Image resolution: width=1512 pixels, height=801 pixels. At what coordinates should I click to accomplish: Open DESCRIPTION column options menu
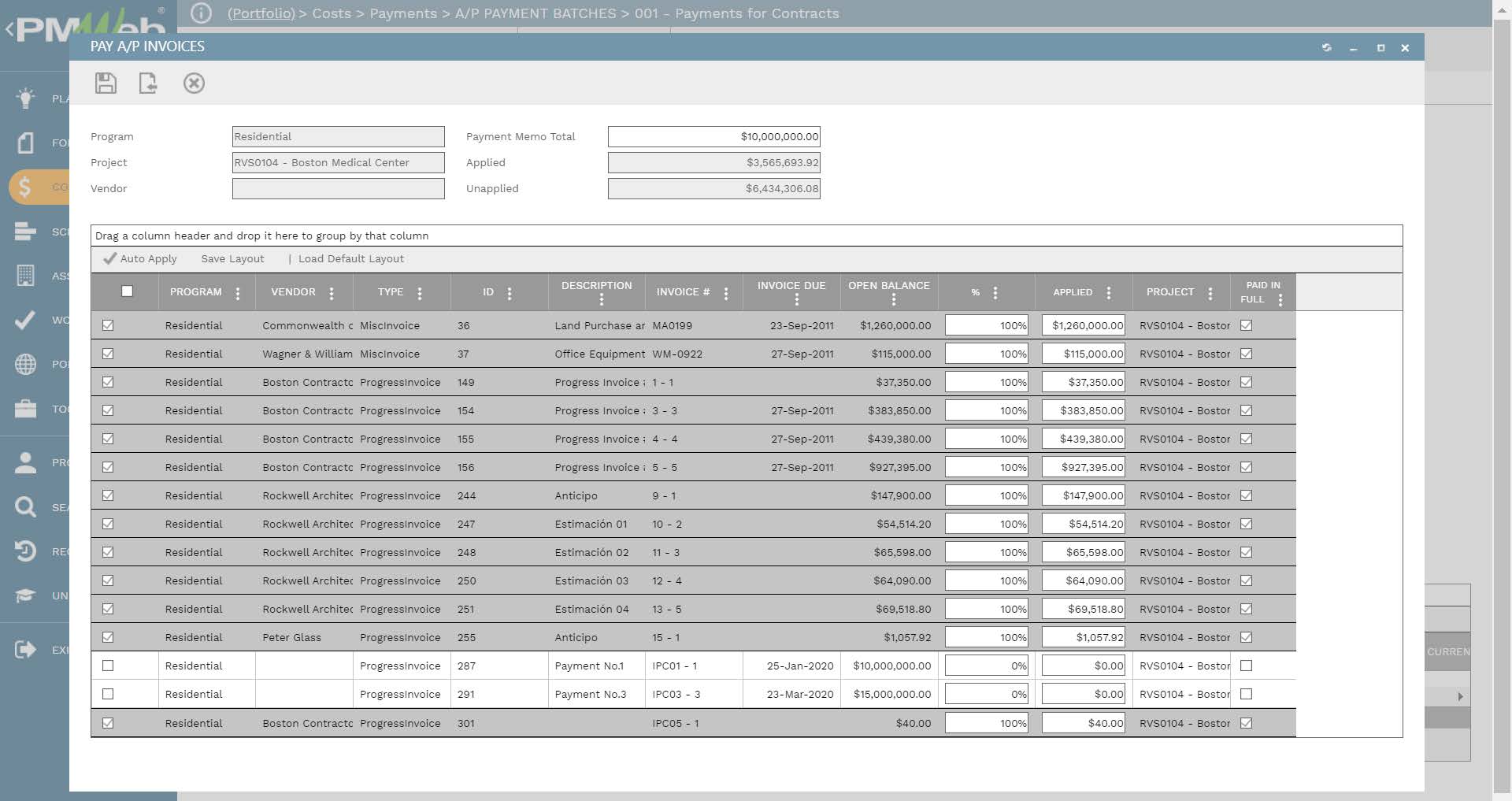[602, 300]
